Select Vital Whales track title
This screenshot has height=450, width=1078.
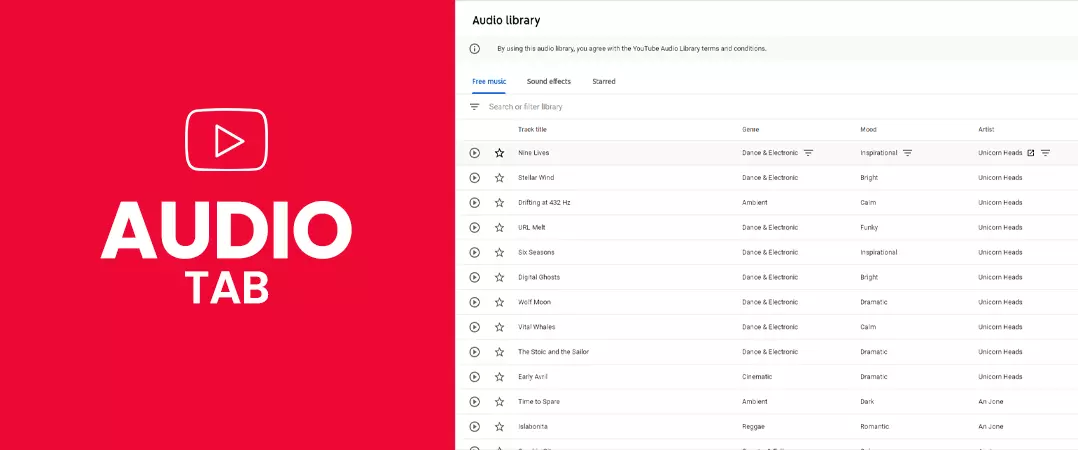coord(536,327)
